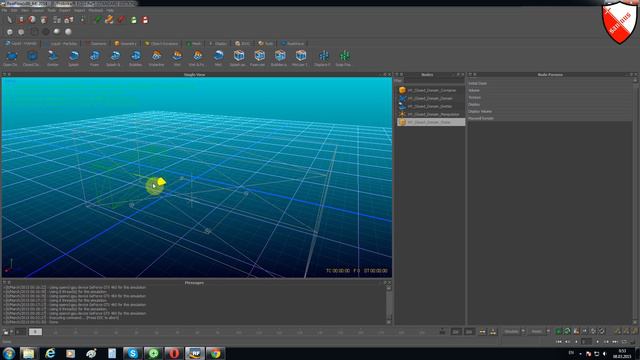Open the Reset button's dropdown arrow

[x=548, y=331]
